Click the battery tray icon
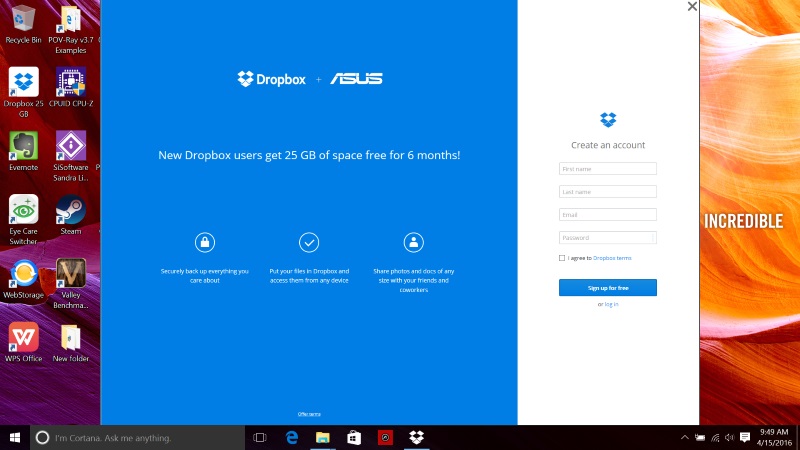 (x=700, y=438)
